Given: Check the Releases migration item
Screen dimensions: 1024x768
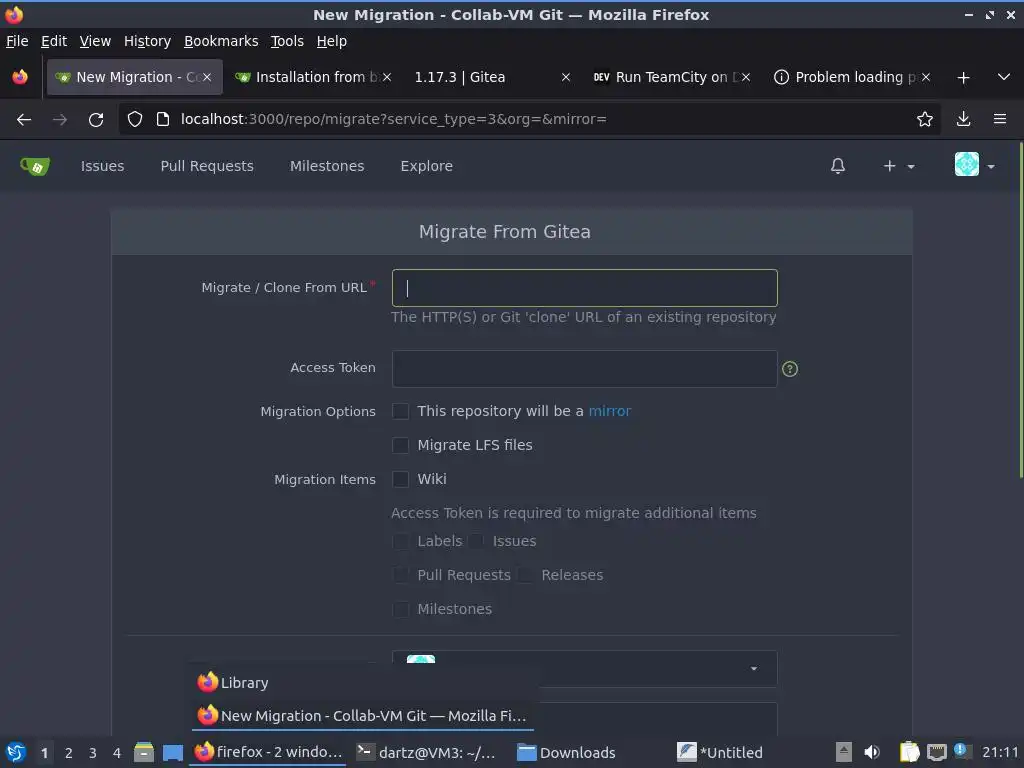Looking at the screenshot, I should [x=524, y=575].
